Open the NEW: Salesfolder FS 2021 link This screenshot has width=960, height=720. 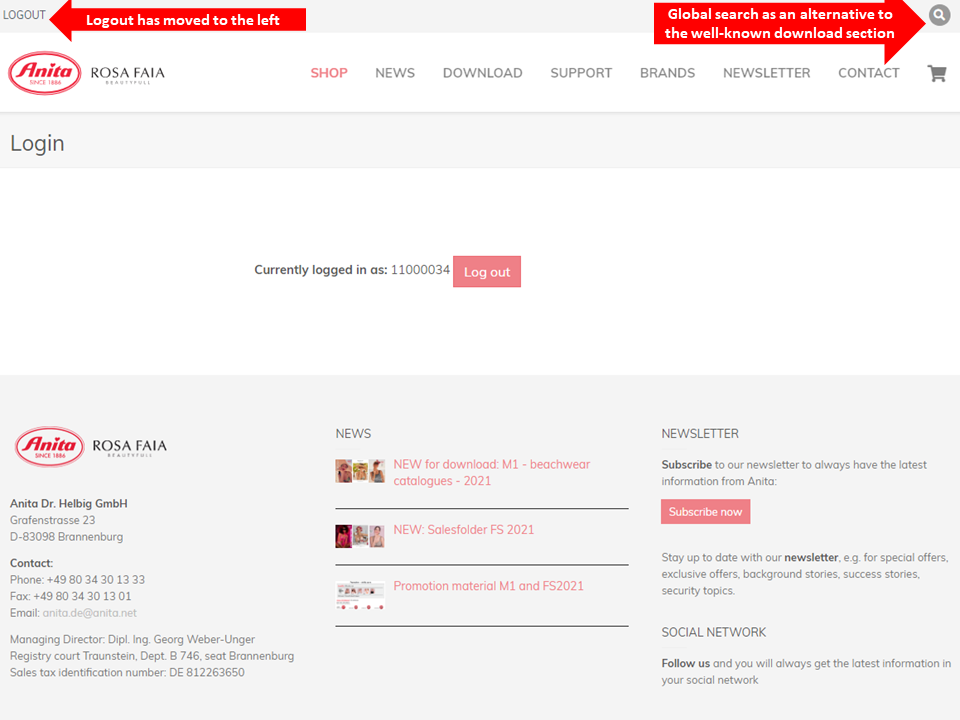(463, 530)
